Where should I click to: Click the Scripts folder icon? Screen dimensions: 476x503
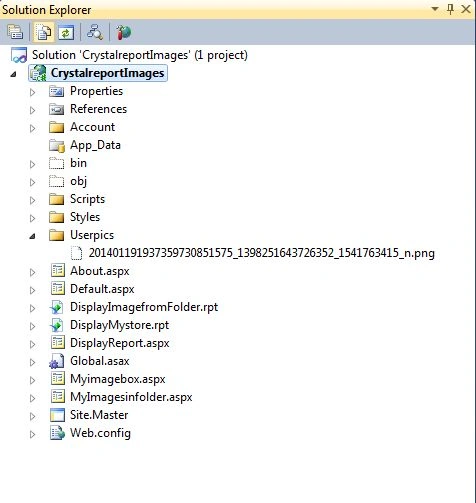[56, 199]
